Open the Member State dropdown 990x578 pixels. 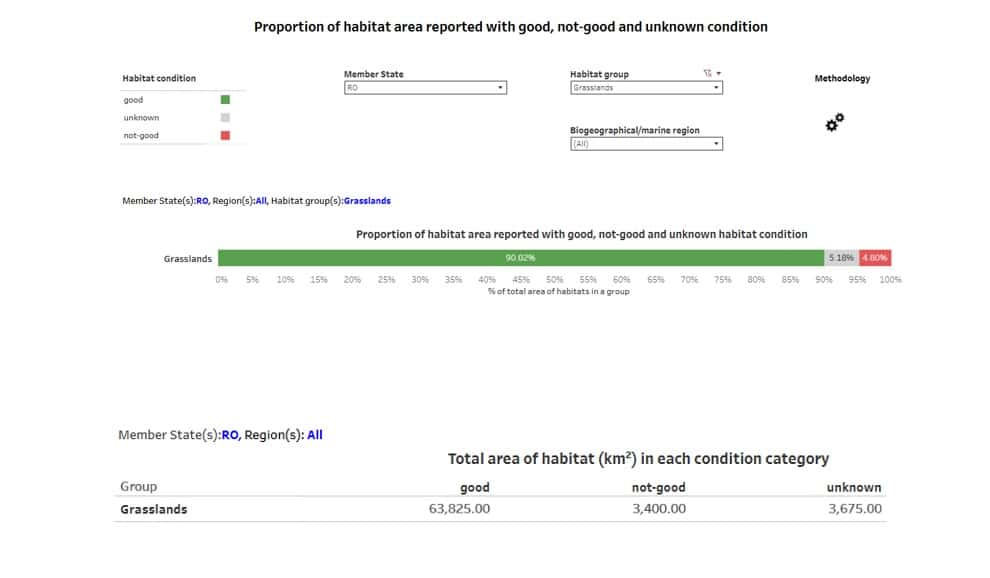tap(425, 88)
